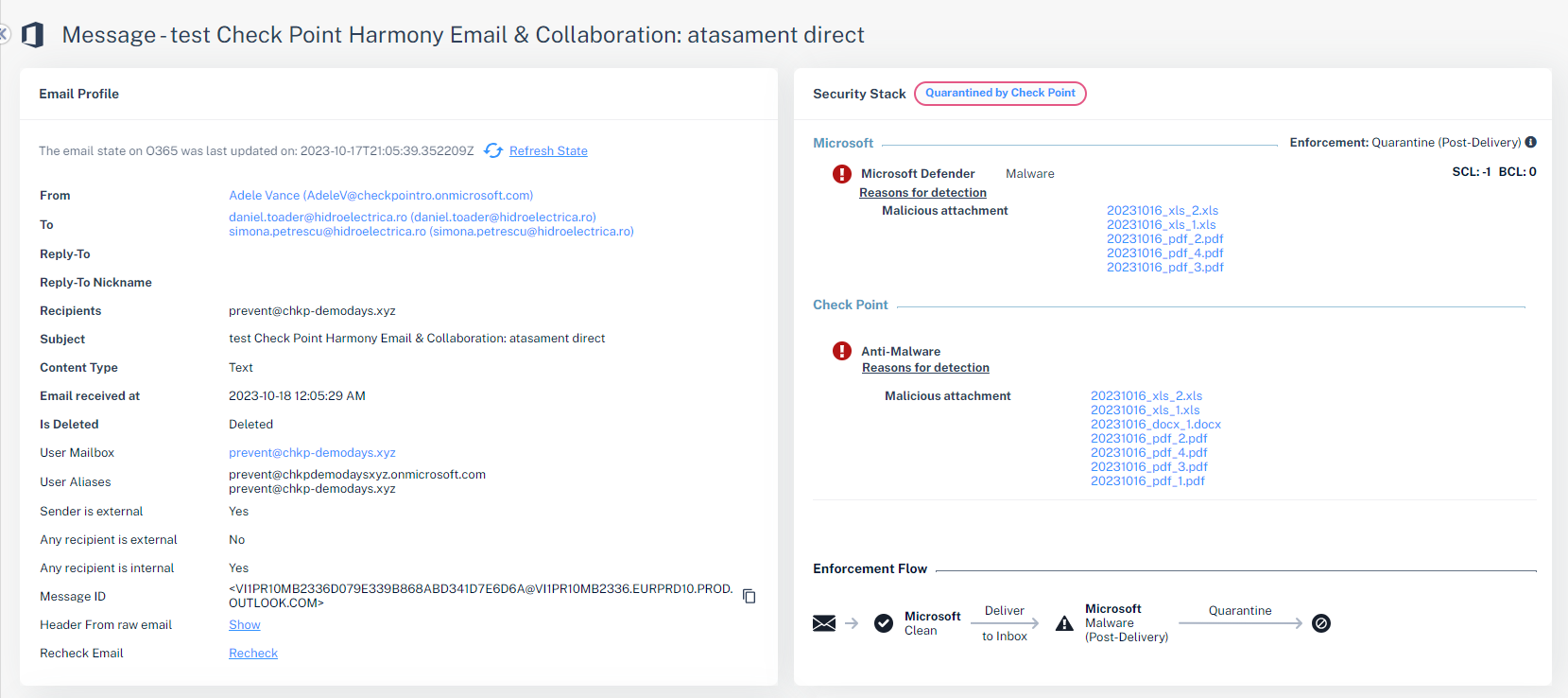Image resolution: width=1568 pixels, height=698 pixels.
Task: Click the Recheck link
Action: 253,653
